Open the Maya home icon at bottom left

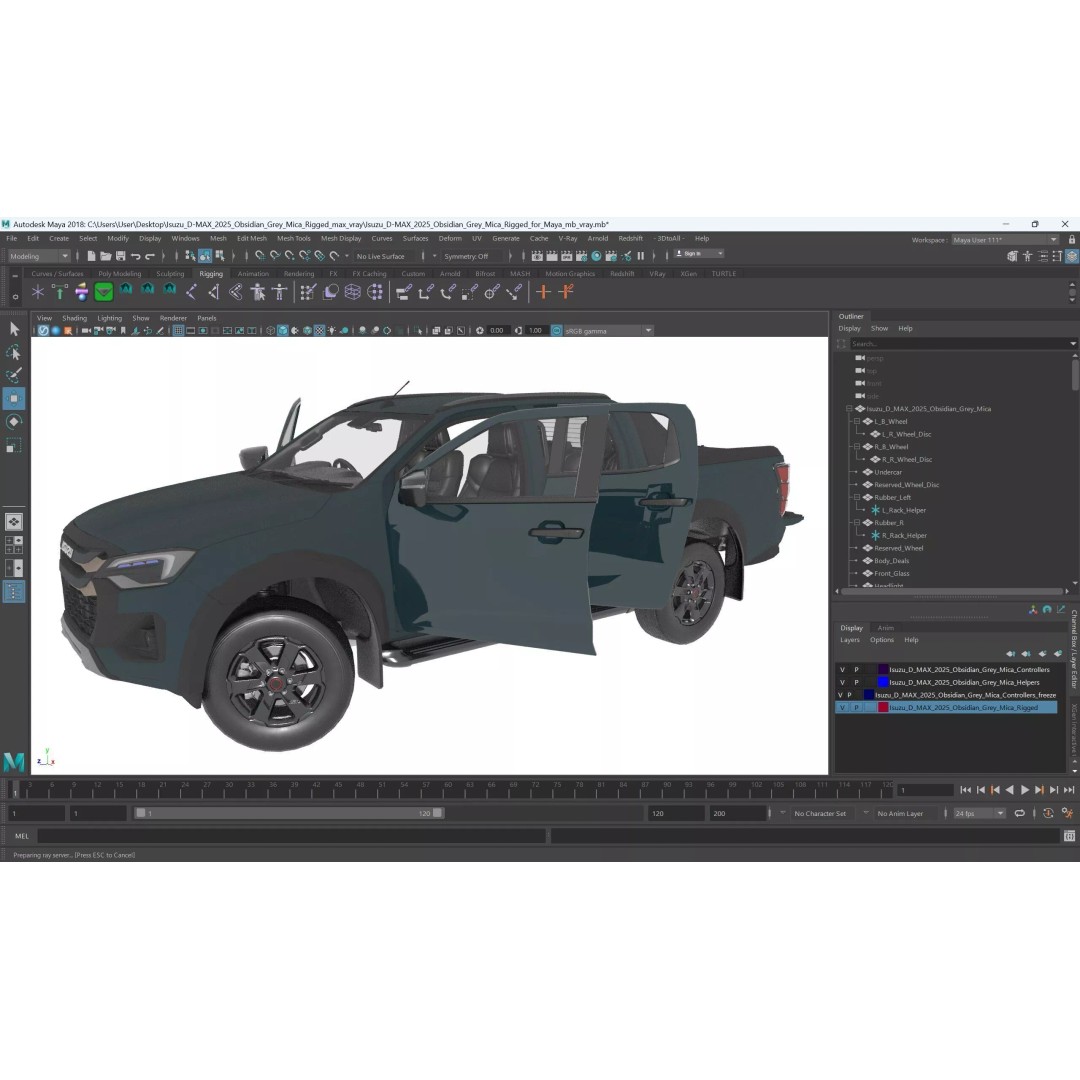coord(14,761)
